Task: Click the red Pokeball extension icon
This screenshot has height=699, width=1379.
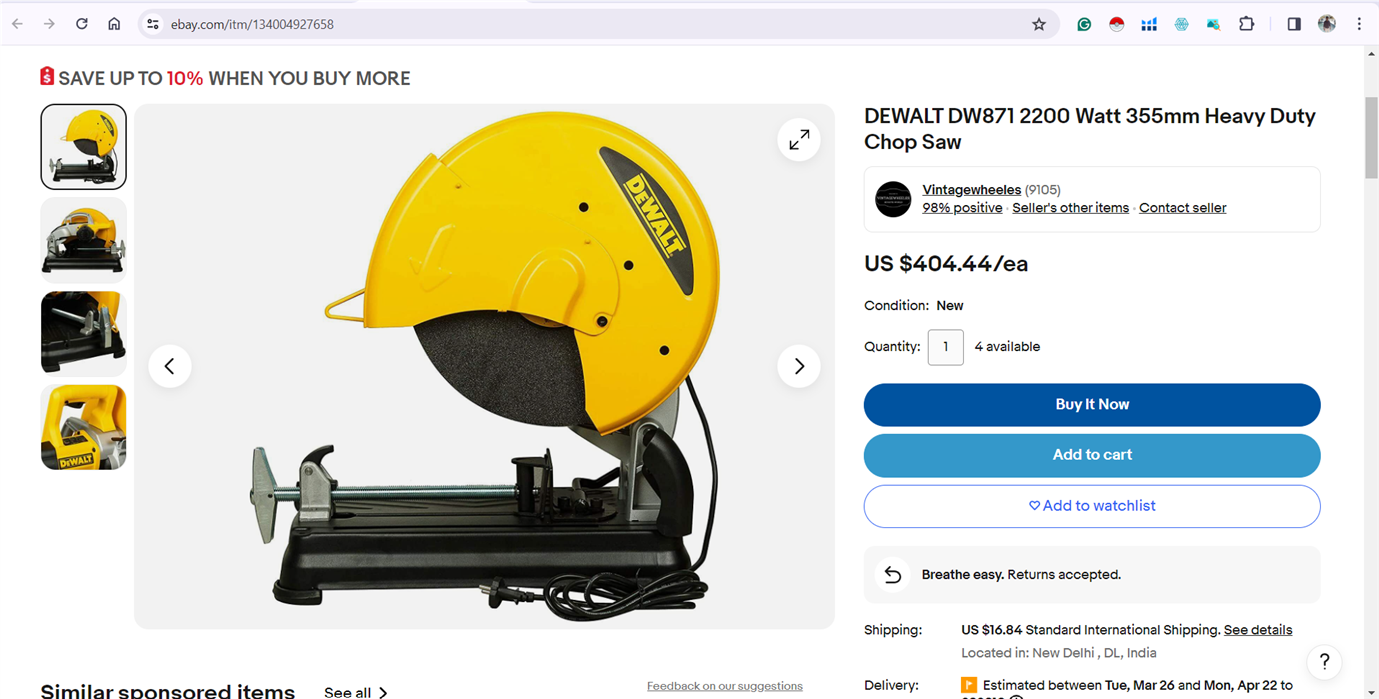Action: pos(1117,24)
